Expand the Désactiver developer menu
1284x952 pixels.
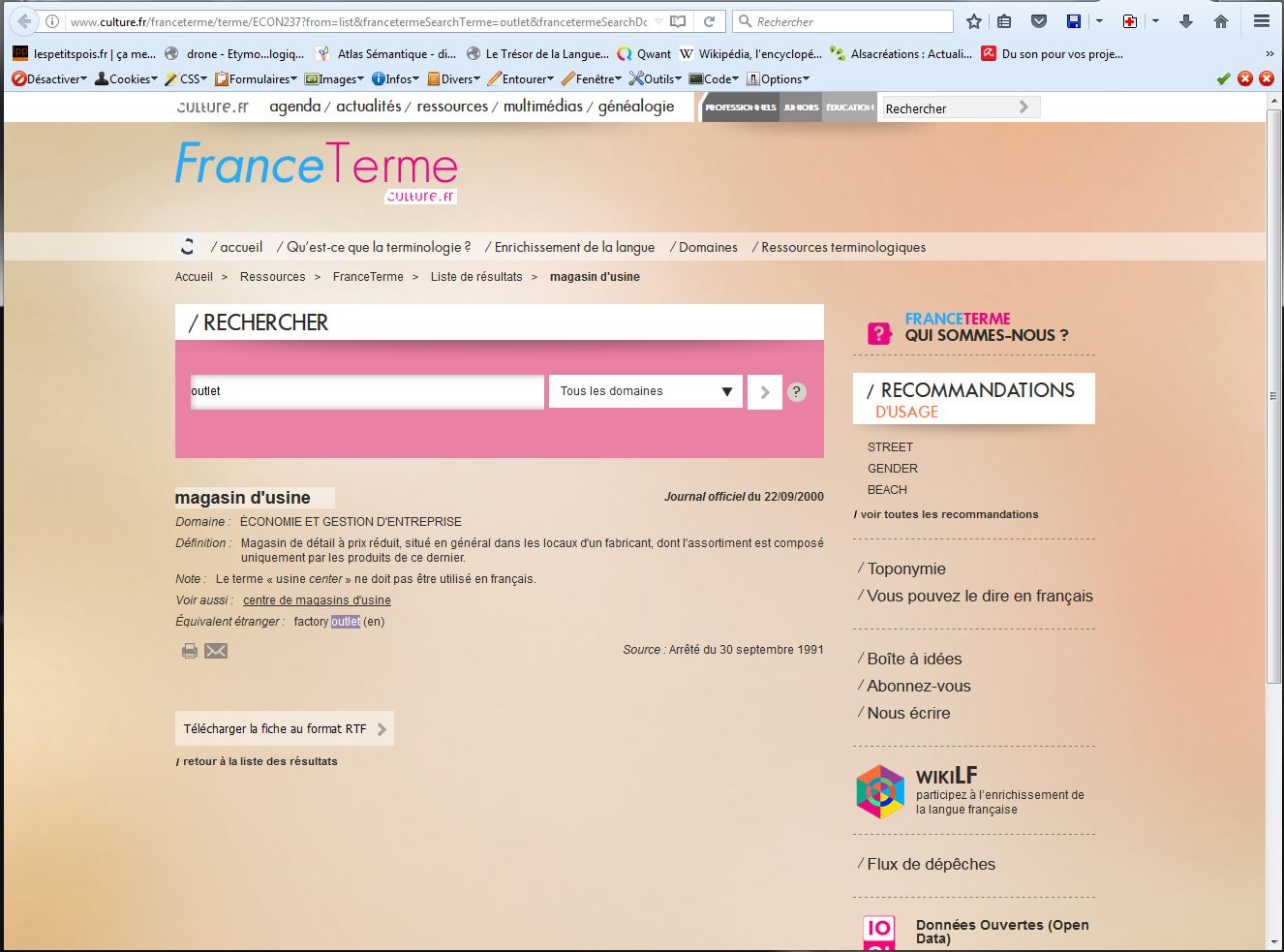pyautogui.click(x=49, y=78)
